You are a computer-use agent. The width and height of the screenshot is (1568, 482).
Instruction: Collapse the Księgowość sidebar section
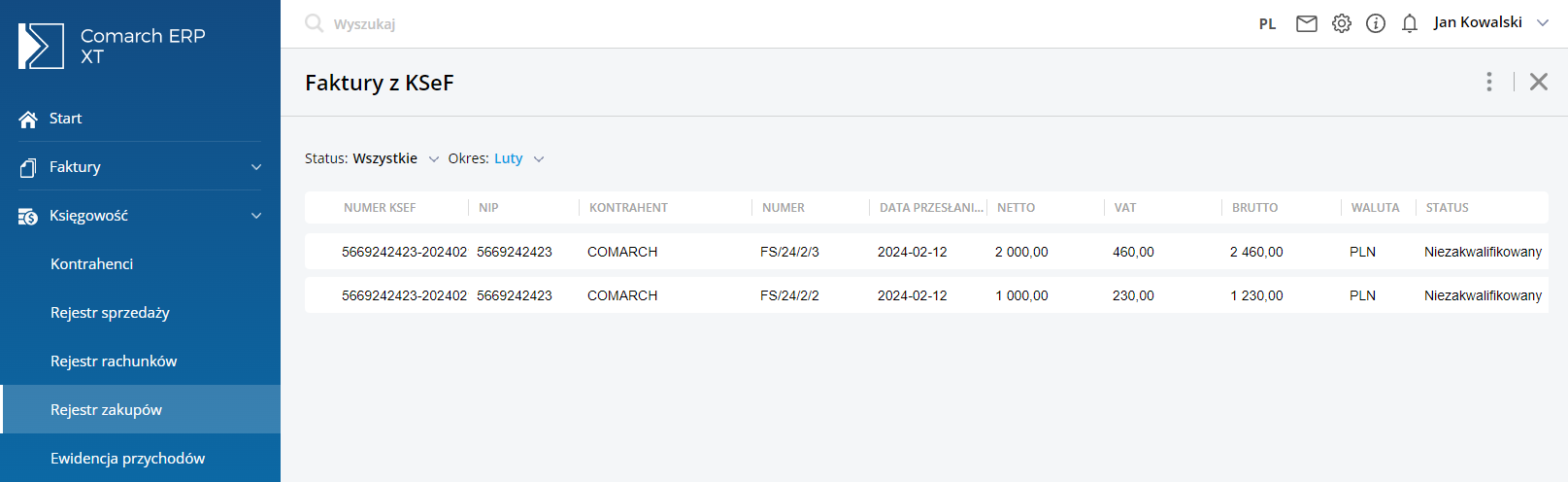click(256, 216)
